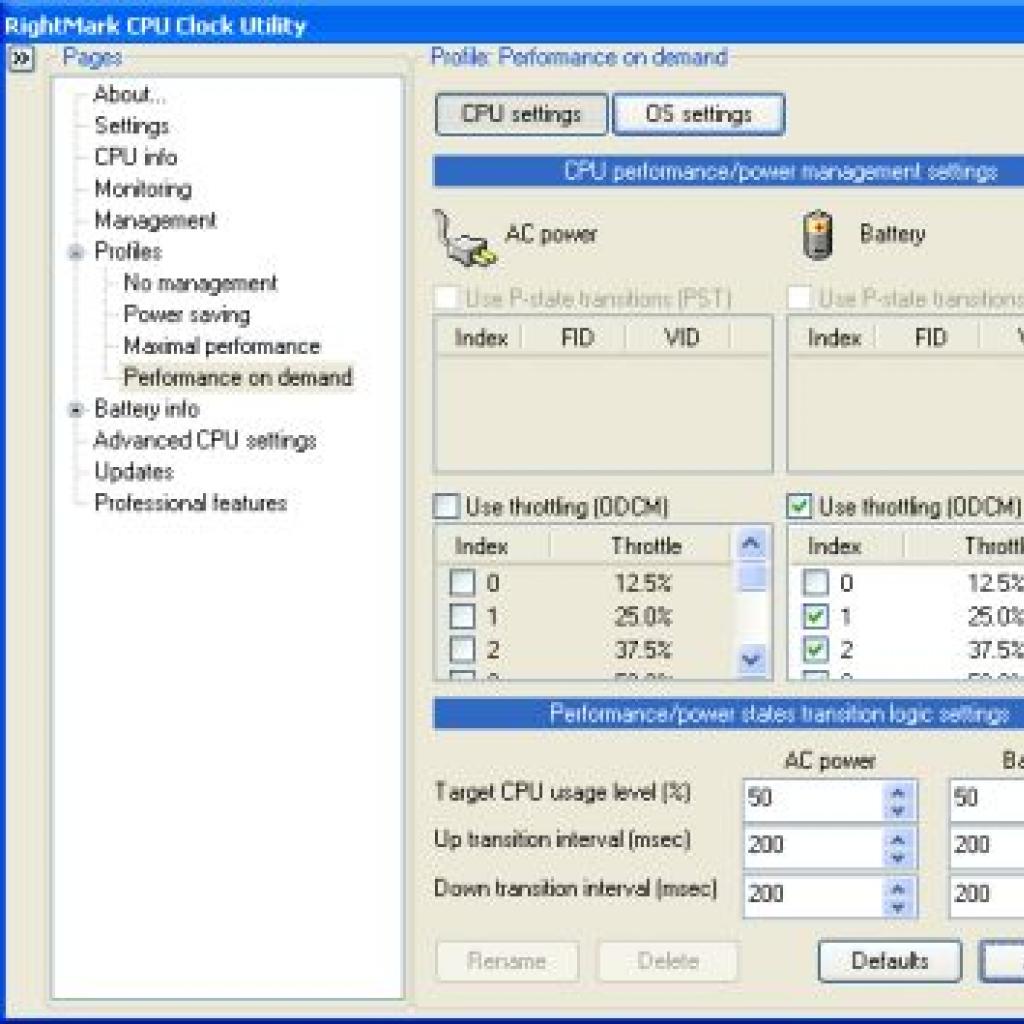
Task: Select the Profiles tree node
Action: click(128, 251)
